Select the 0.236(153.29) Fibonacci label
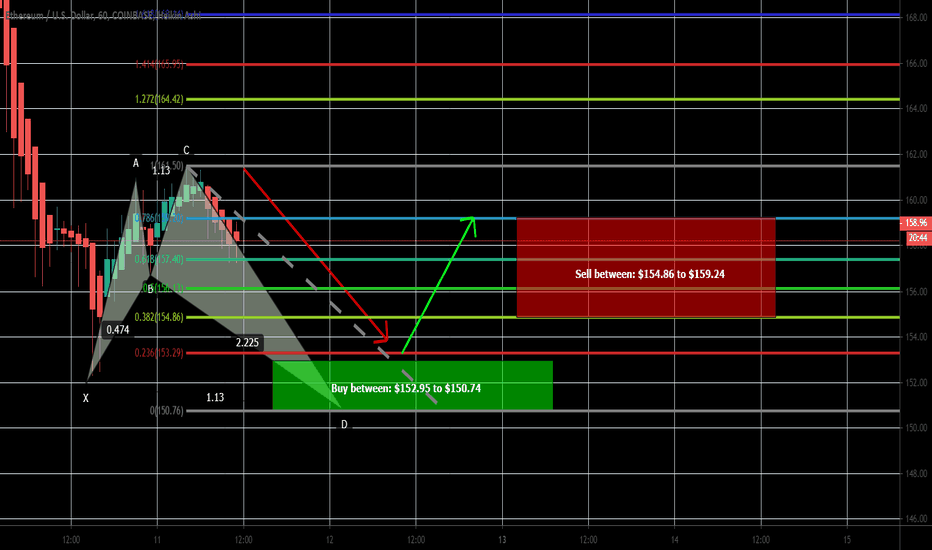932x550 pixels. tap(159, 353)
